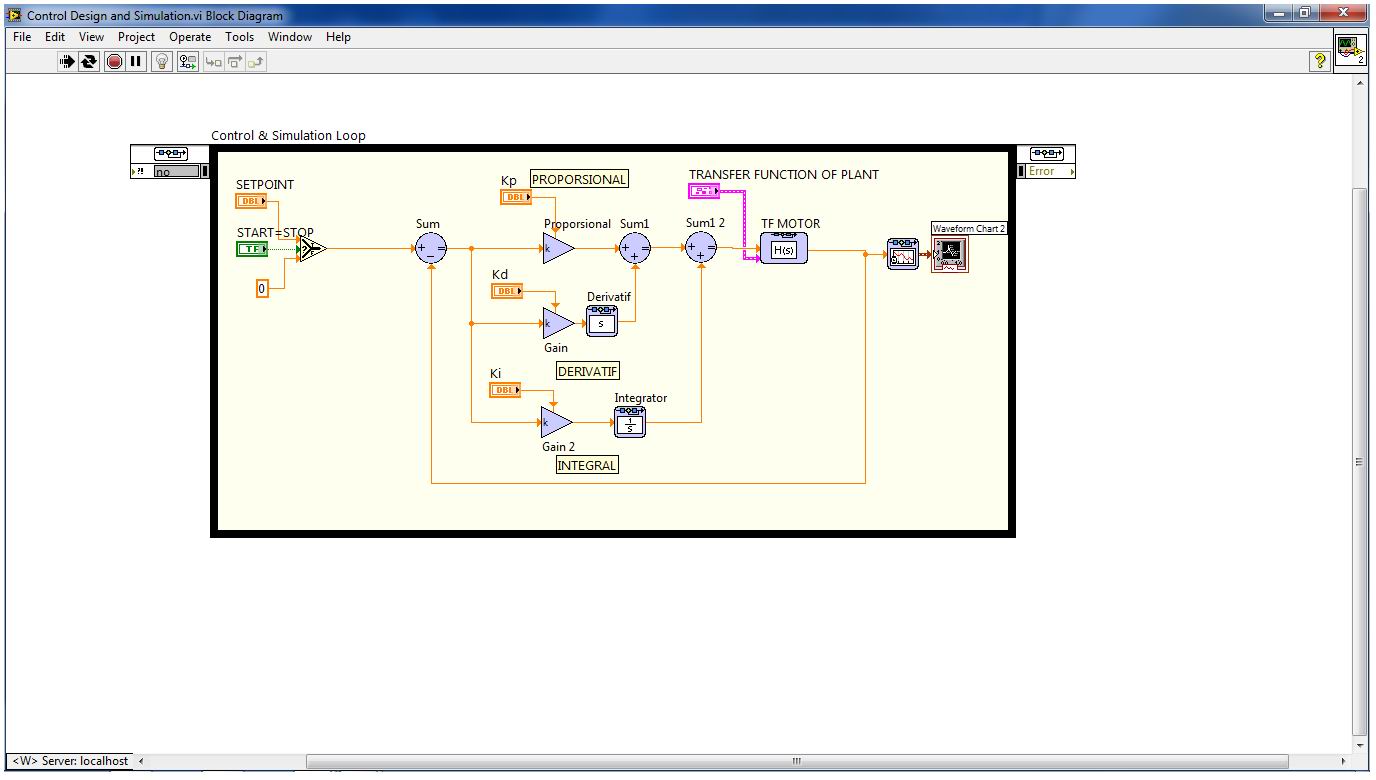The width and height of the screenshot is (1376, 780).
Task: Select the Derivatif s block
Action: tap(602, 321)
